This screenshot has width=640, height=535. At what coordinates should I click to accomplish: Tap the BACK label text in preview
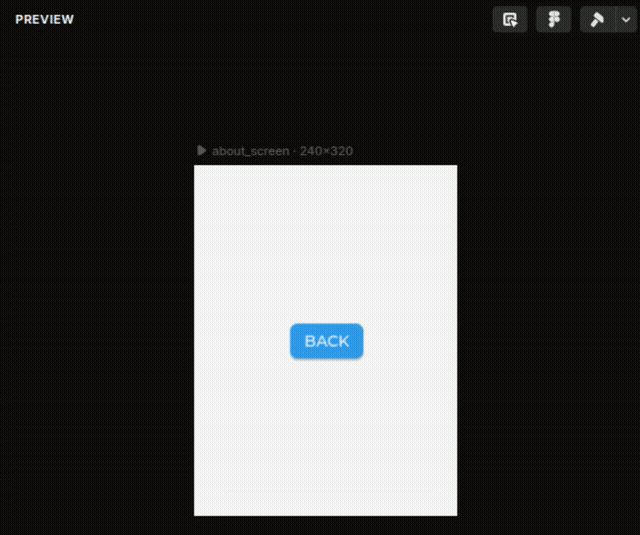click(327, 341)
